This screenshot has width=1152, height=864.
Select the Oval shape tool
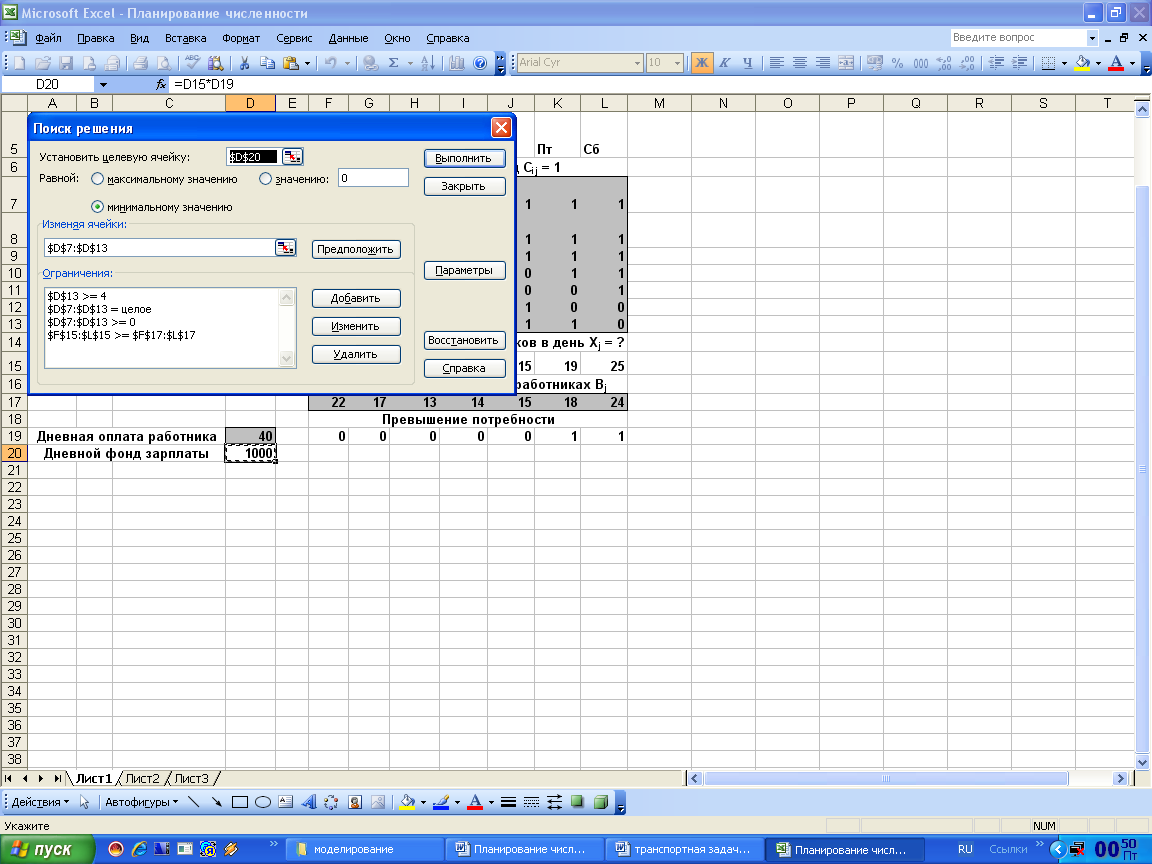click(x=263, y=802)
